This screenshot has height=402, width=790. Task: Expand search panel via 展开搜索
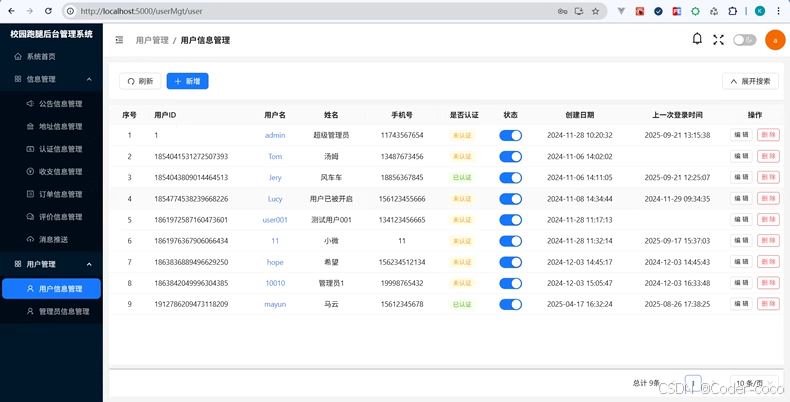tap(750, 81)
